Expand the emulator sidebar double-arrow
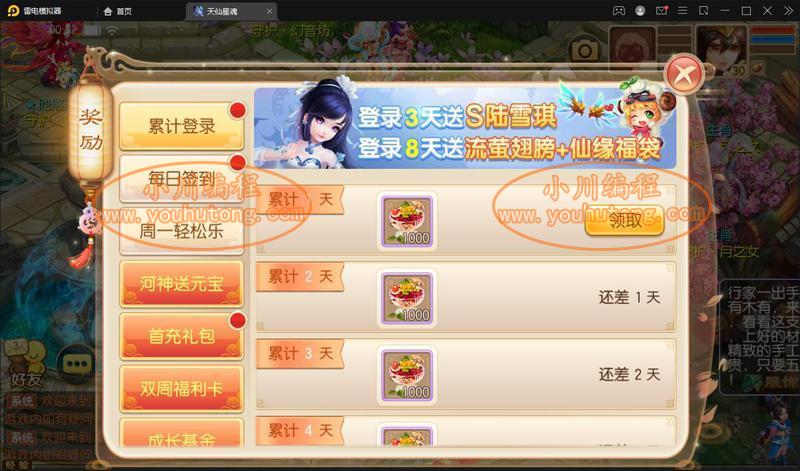The height and width of the screenshot is (471, 800). (788, 11)
